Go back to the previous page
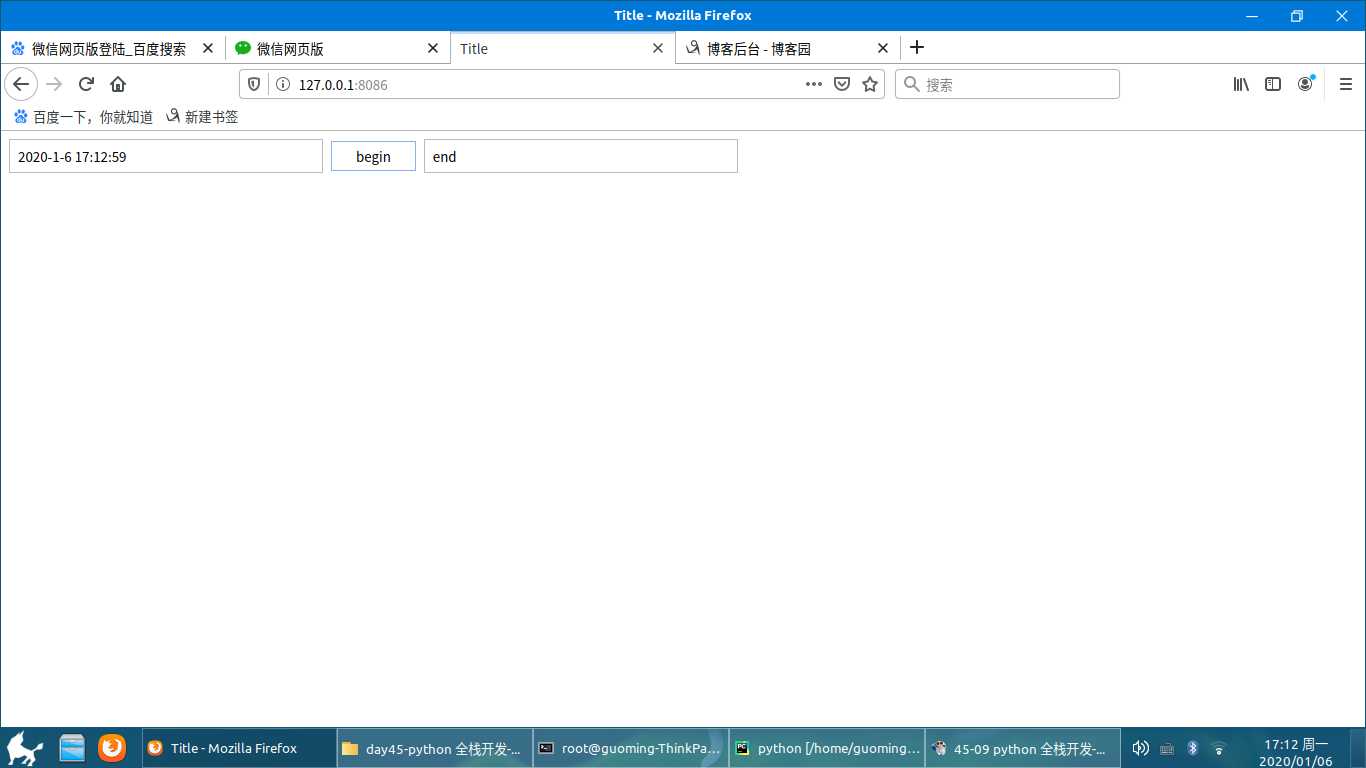1366x768 pixels. (x=21, y=85)
